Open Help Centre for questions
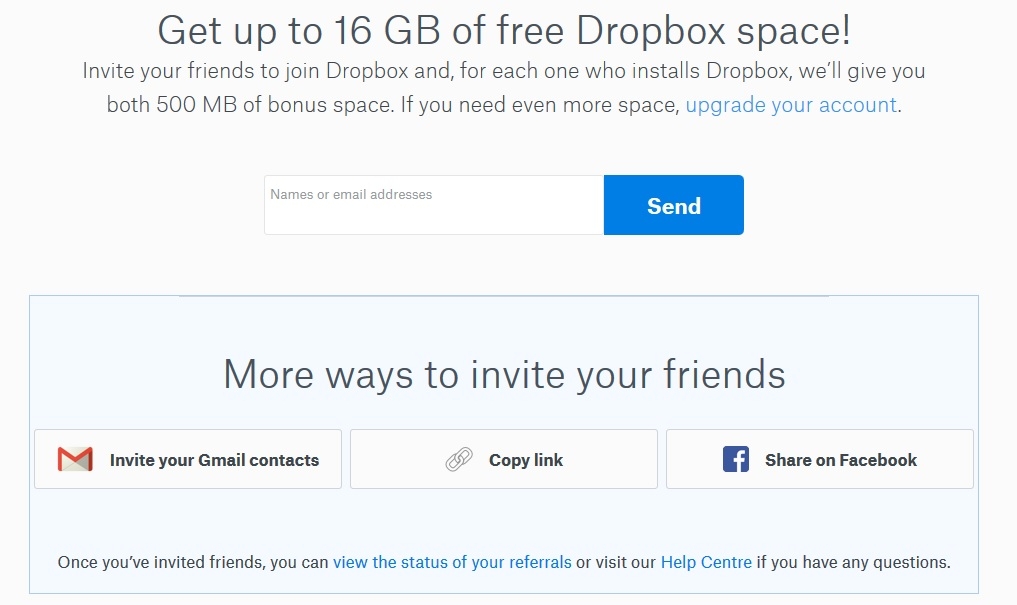 click(707, 562)
